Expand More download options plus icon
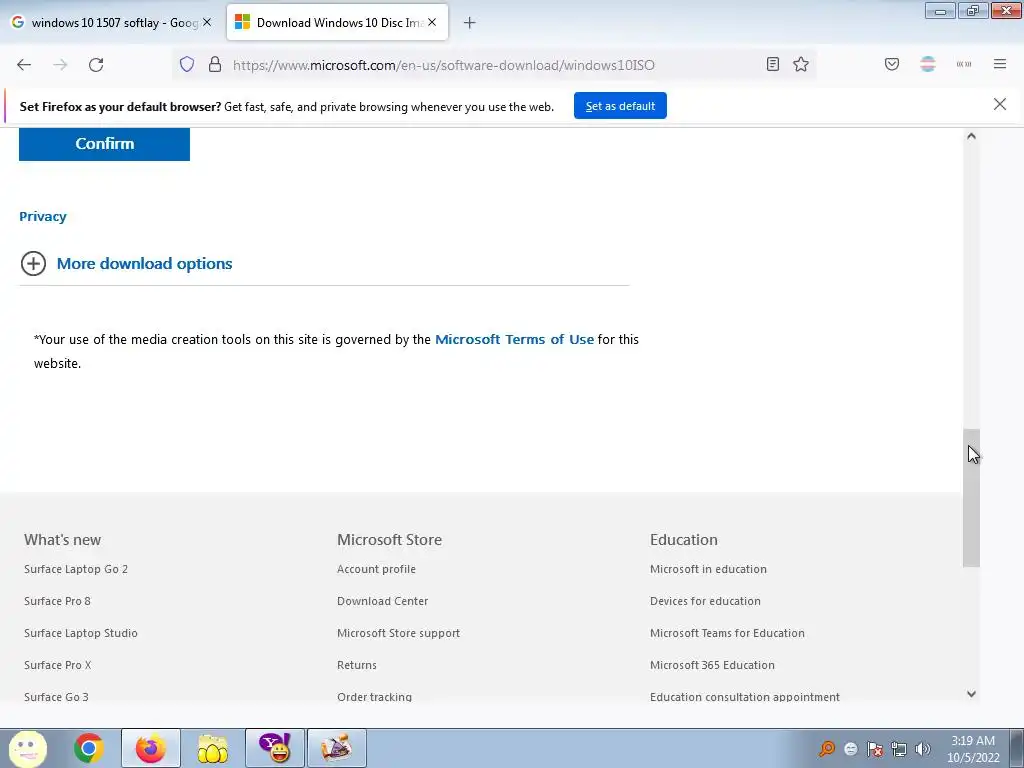This screenshot has height=768, width=1024. click(x=33, y=264)
